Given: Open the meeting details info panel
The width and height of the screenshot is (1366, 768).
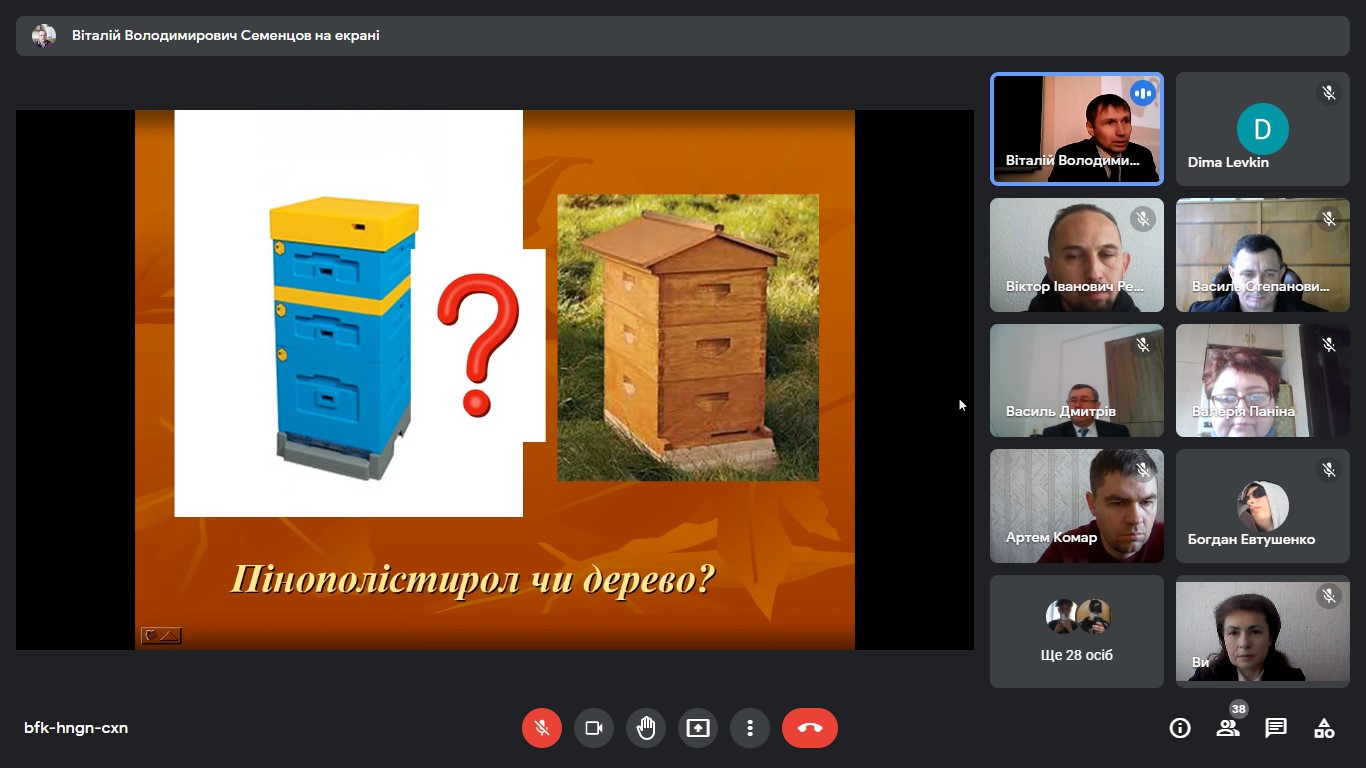Looking at the screenshot, I should (1180, 728).
